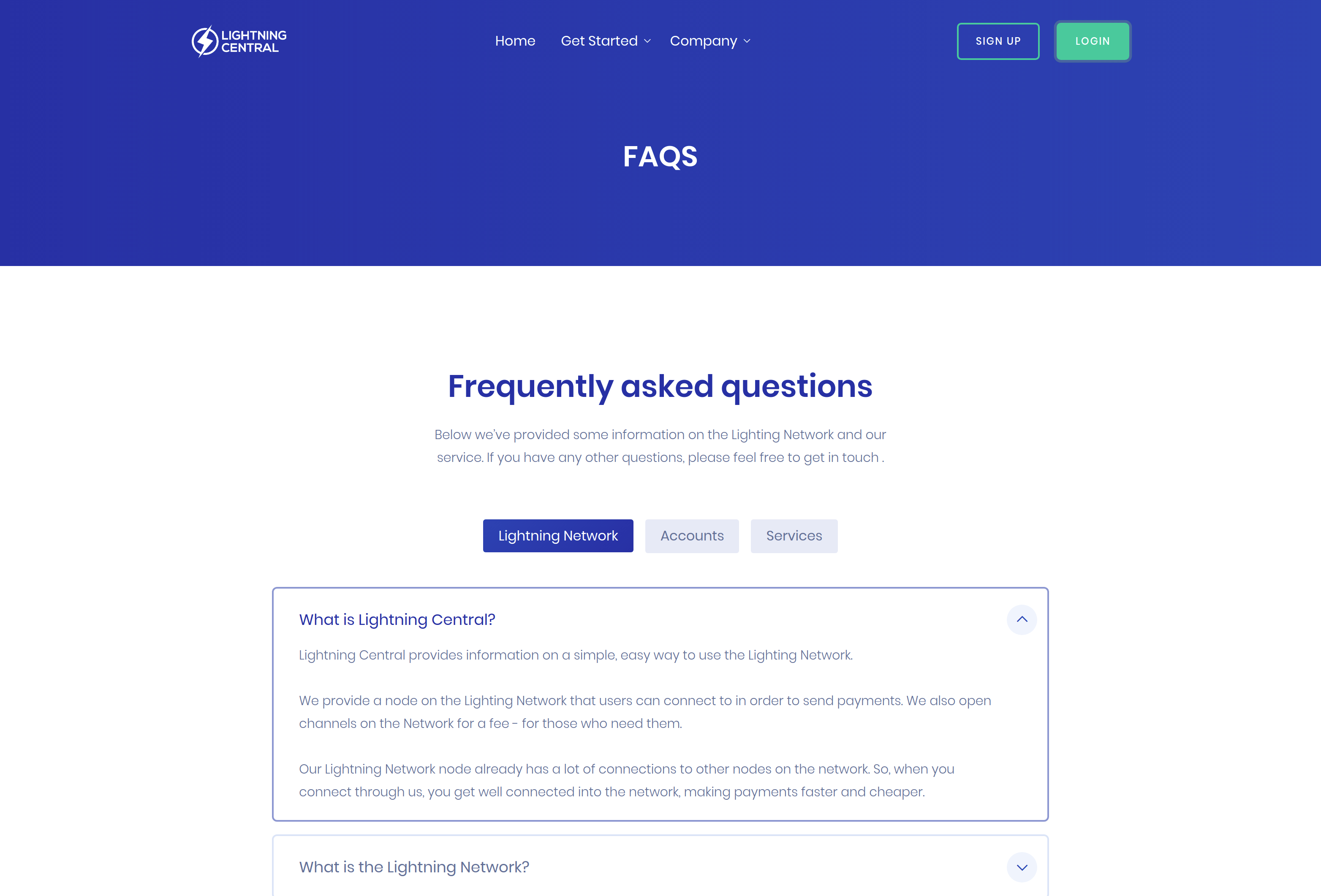This screenshot has width=1321, height=896.
Task: Collapse the 'What is Lightning Central?' answer
Action: 1021,619
